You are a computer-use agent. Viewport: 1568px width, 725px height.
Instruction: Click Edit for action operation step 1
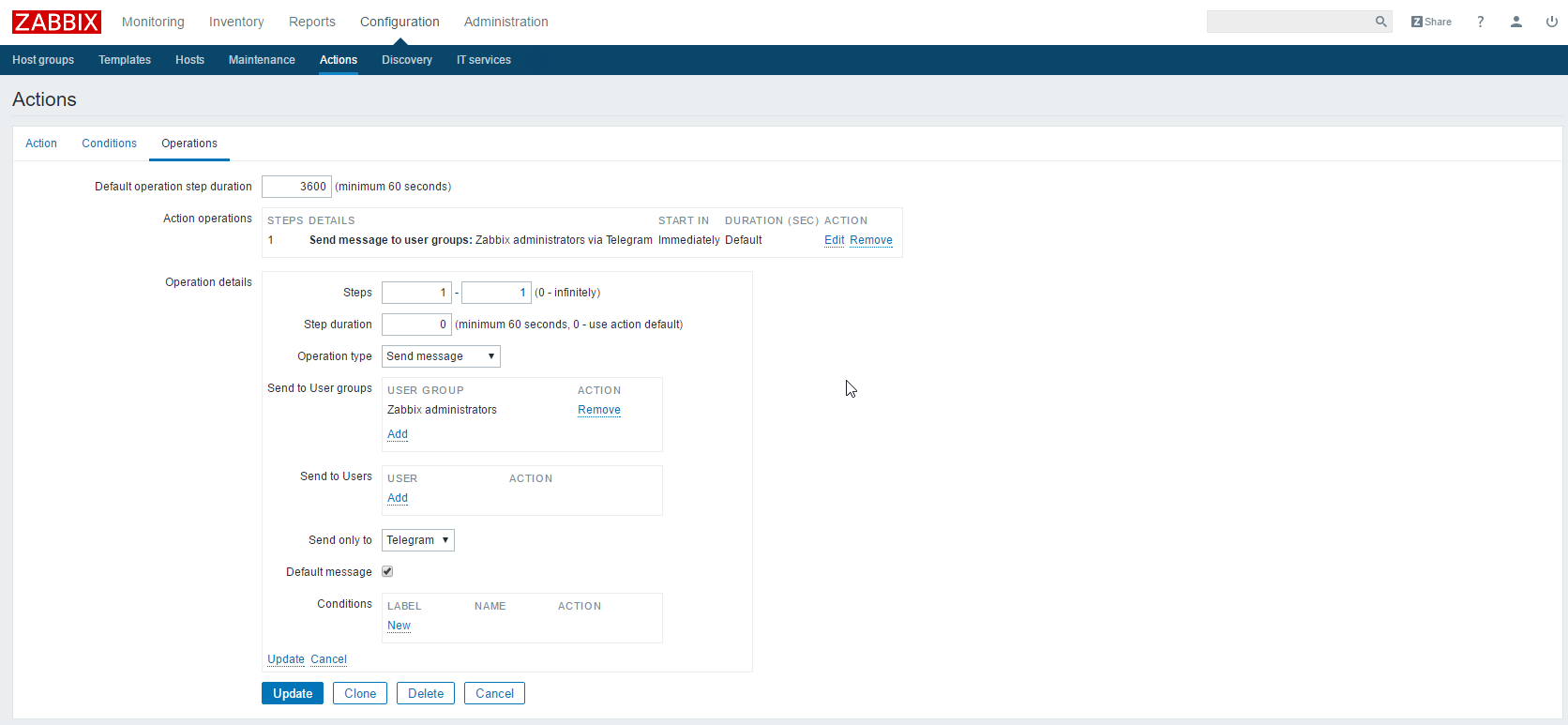(834, 240)
